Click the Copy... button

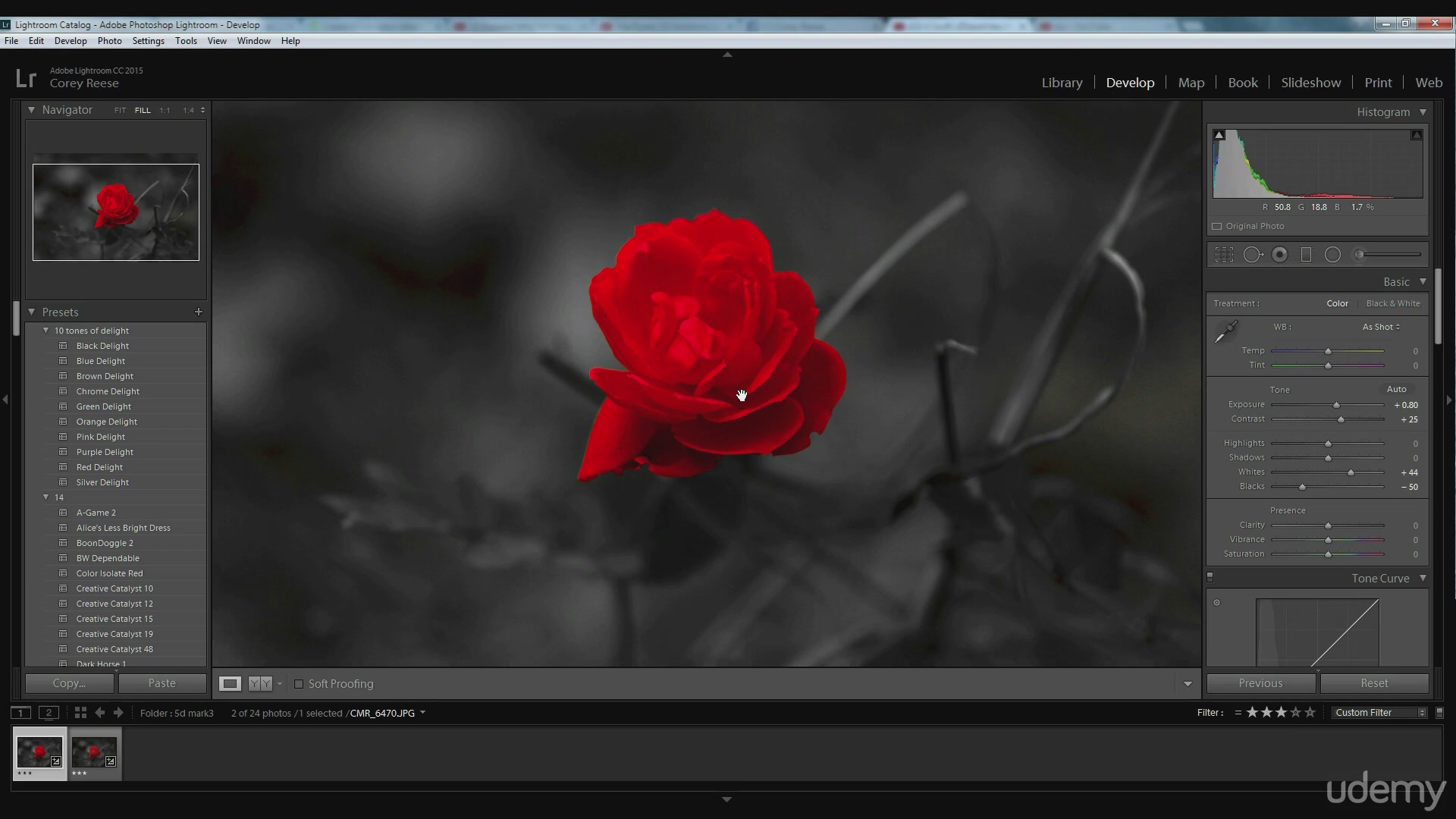pos(70,683)
